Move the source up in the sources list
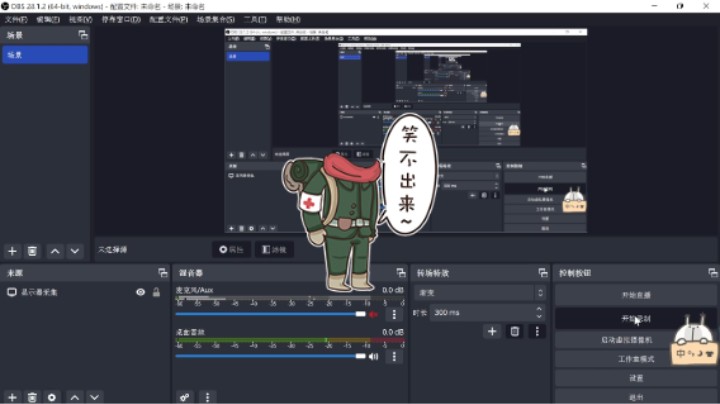 pyautogui.click(x=75, y=397)
